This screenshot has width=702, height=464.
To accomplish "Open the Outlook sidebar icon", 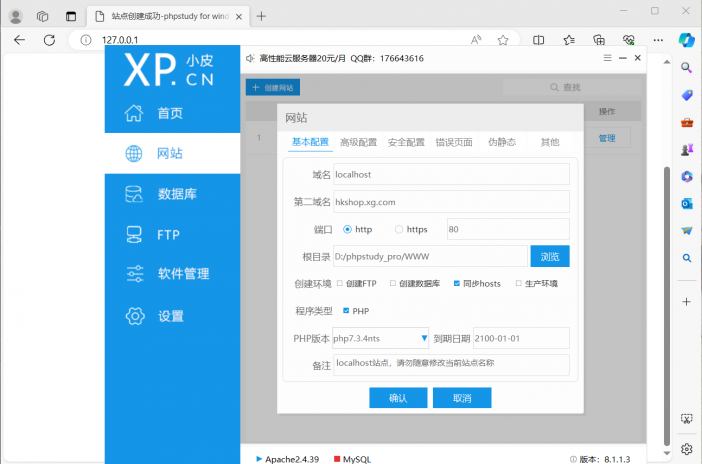I will (686, 204).
